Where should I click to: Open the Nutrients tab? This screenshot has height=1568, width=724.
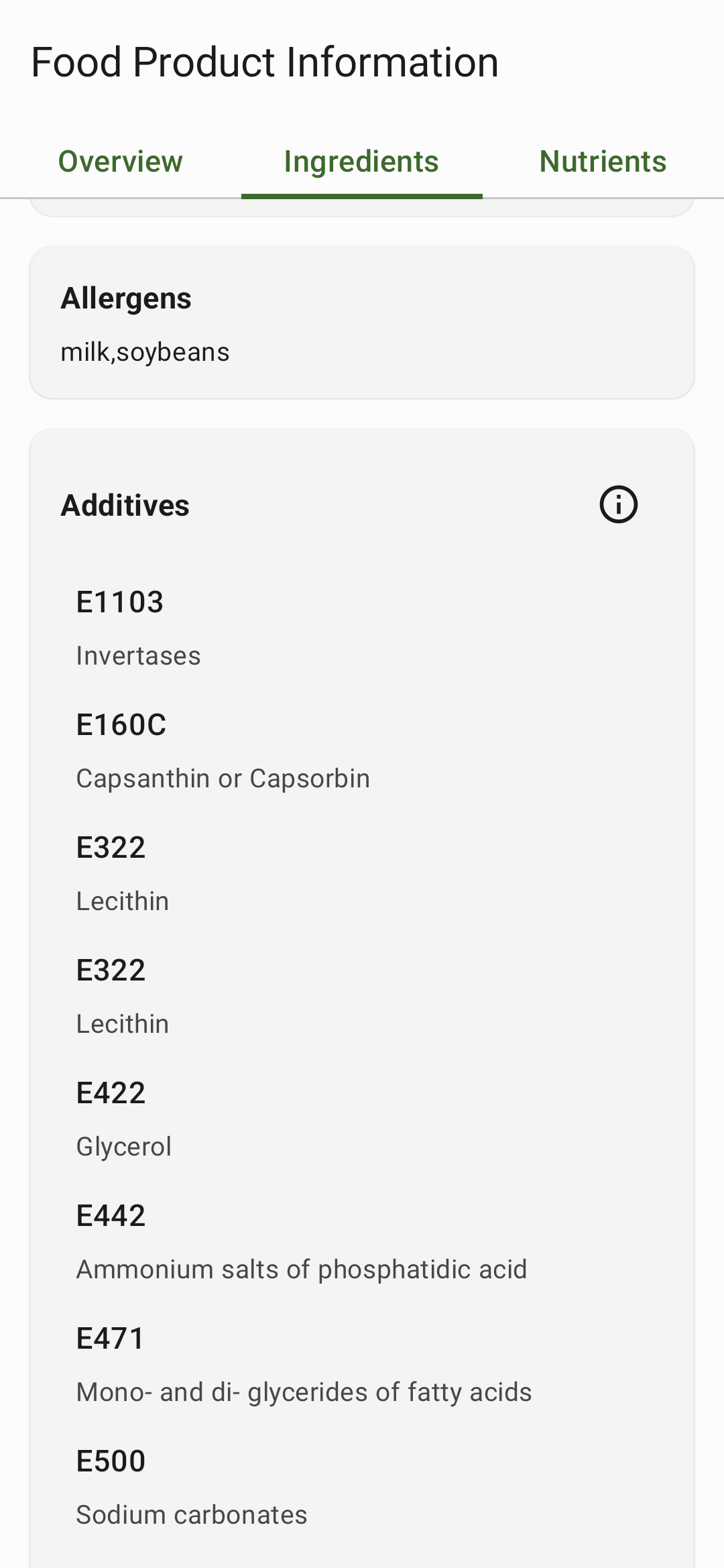603,162
